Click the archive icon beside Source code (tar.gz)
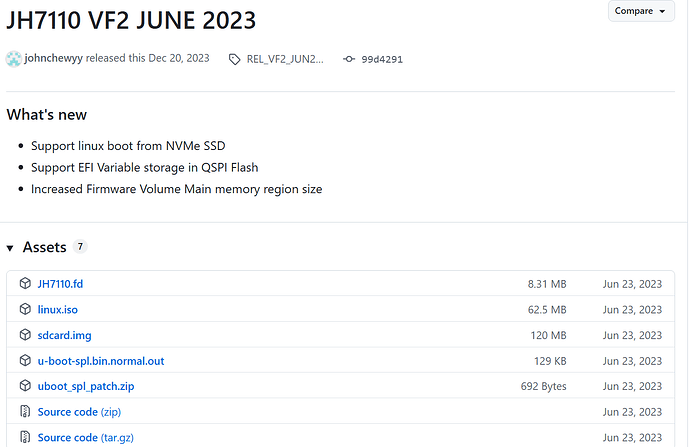The height and width of the screenshot is (447, 690). pyautogui.click(x=26, y=437)
